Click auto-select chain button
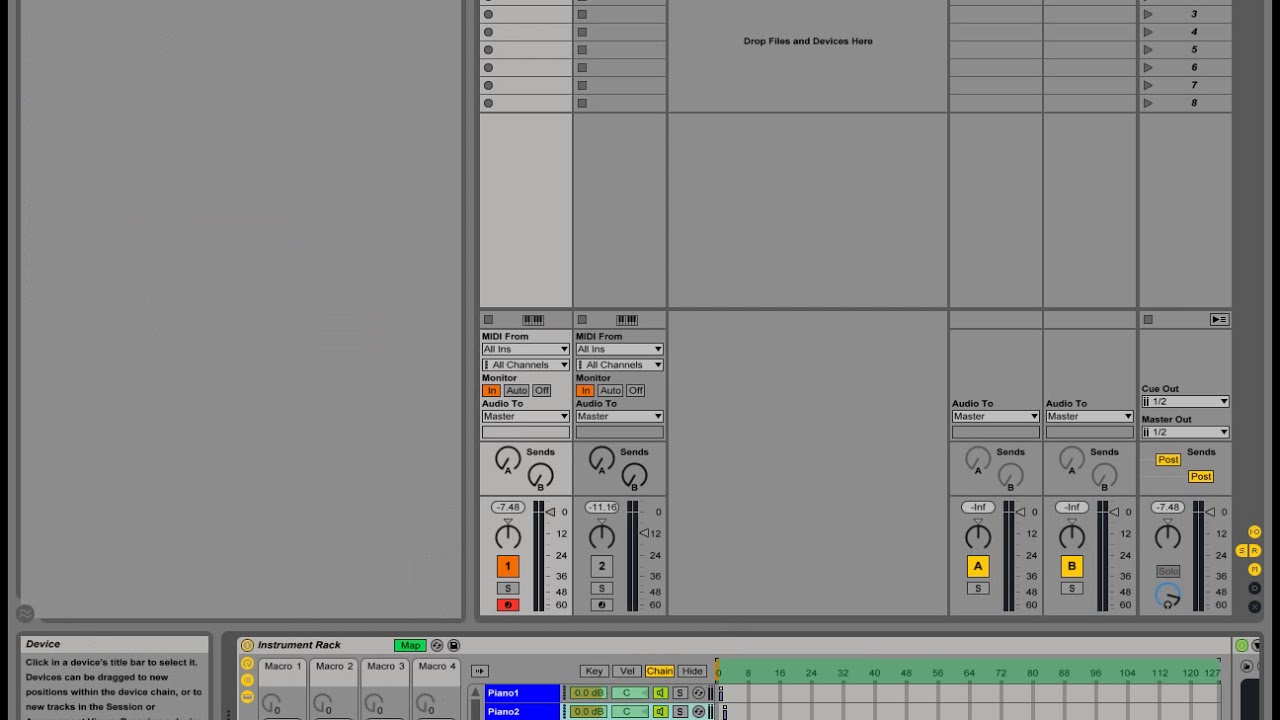This screenshot has width=1280, height=720. pyautogui.click(x=480, y=671)
